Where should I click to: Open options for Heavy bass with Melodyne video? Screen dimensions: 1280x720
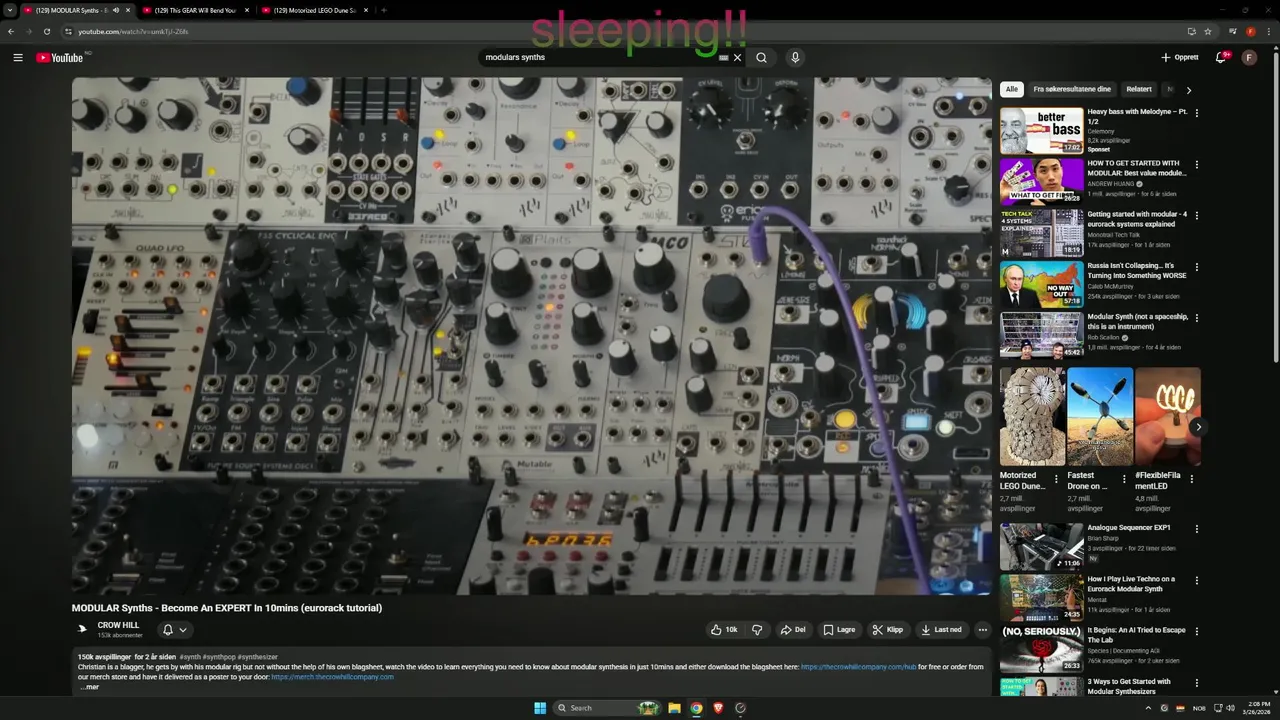1196,113
